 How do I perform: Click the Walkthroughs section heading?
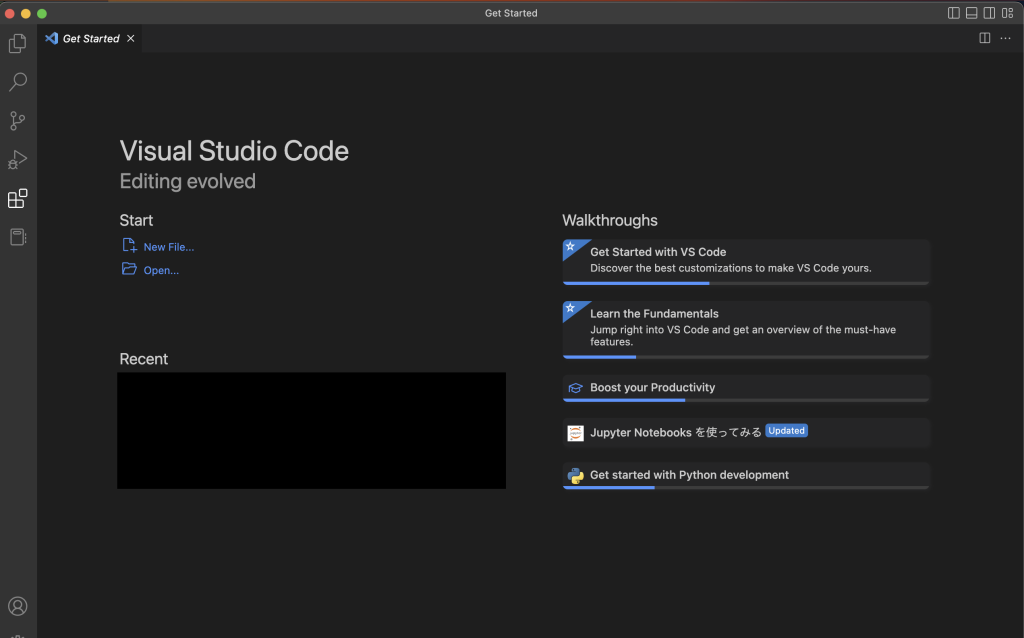click(x=610, y=220)
